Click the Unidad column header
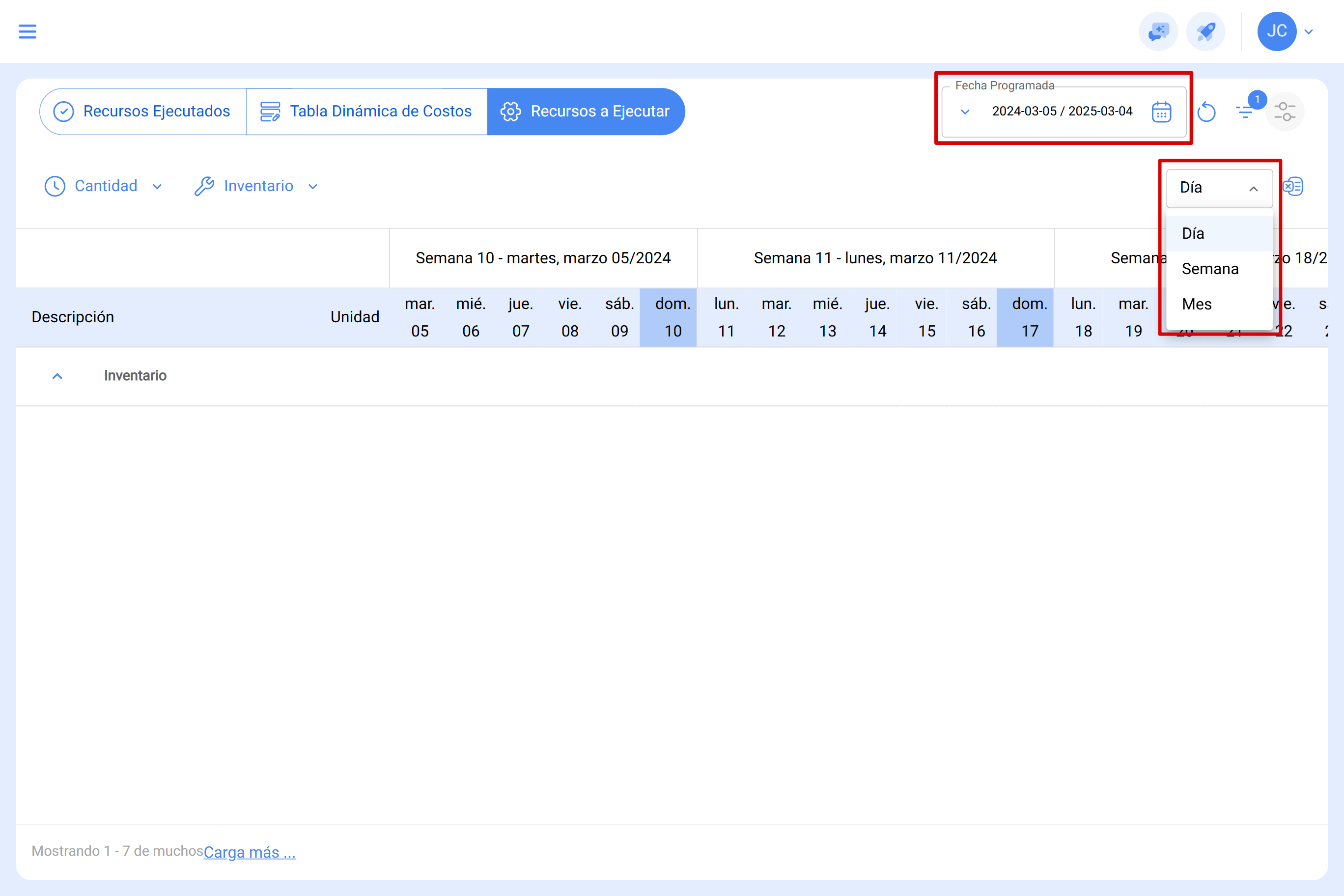Viewport: 1344px width, 896px height. pos(355,317)
